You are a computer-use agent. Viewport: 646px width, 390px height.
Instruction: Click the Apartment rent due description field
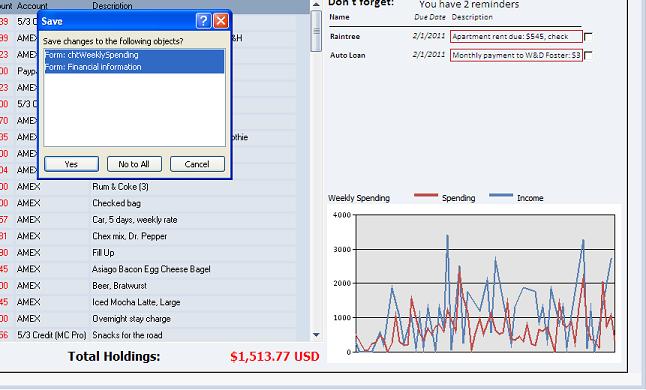pos(516,37)
